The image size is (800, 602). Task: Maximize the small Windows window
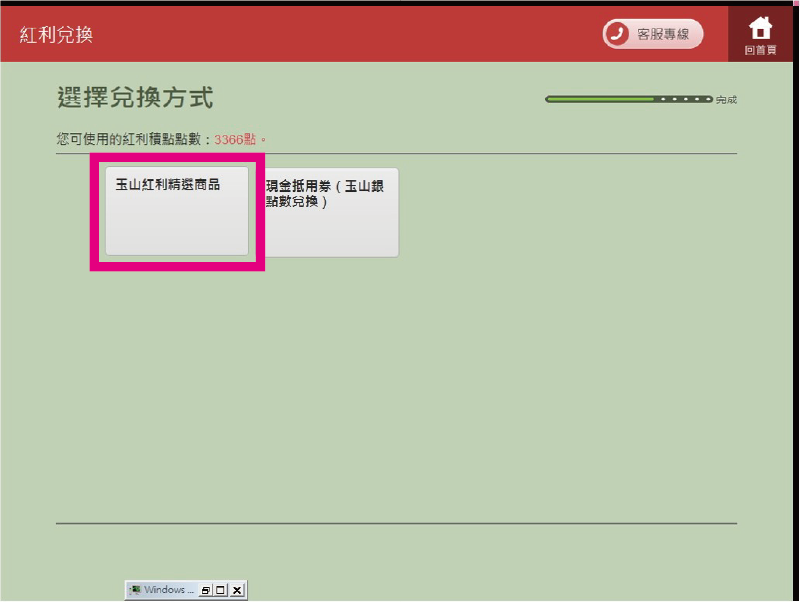pos(220,590)
